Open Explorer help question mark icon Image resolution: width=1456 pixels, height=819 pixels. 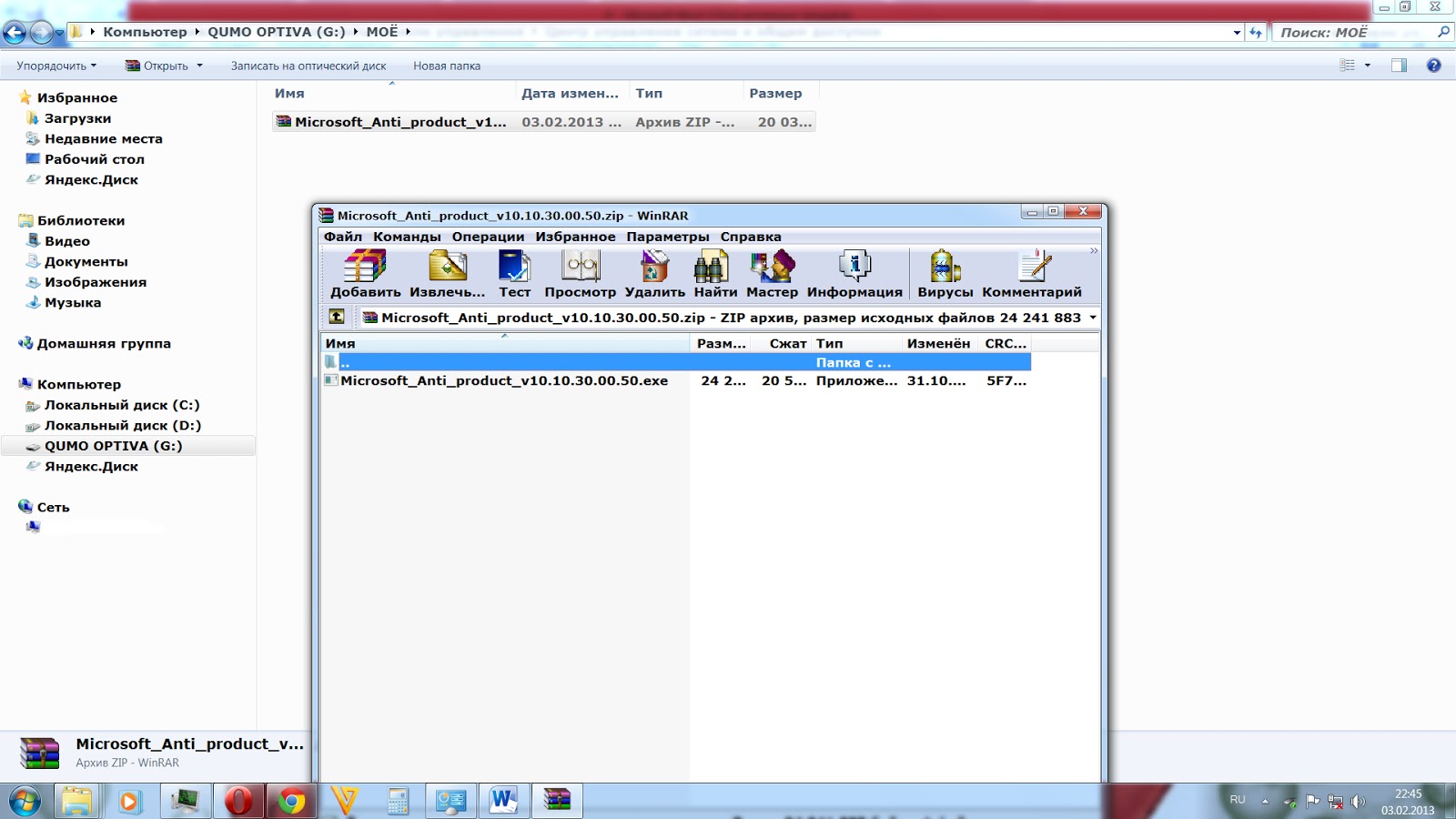(x=1433, y=66)
